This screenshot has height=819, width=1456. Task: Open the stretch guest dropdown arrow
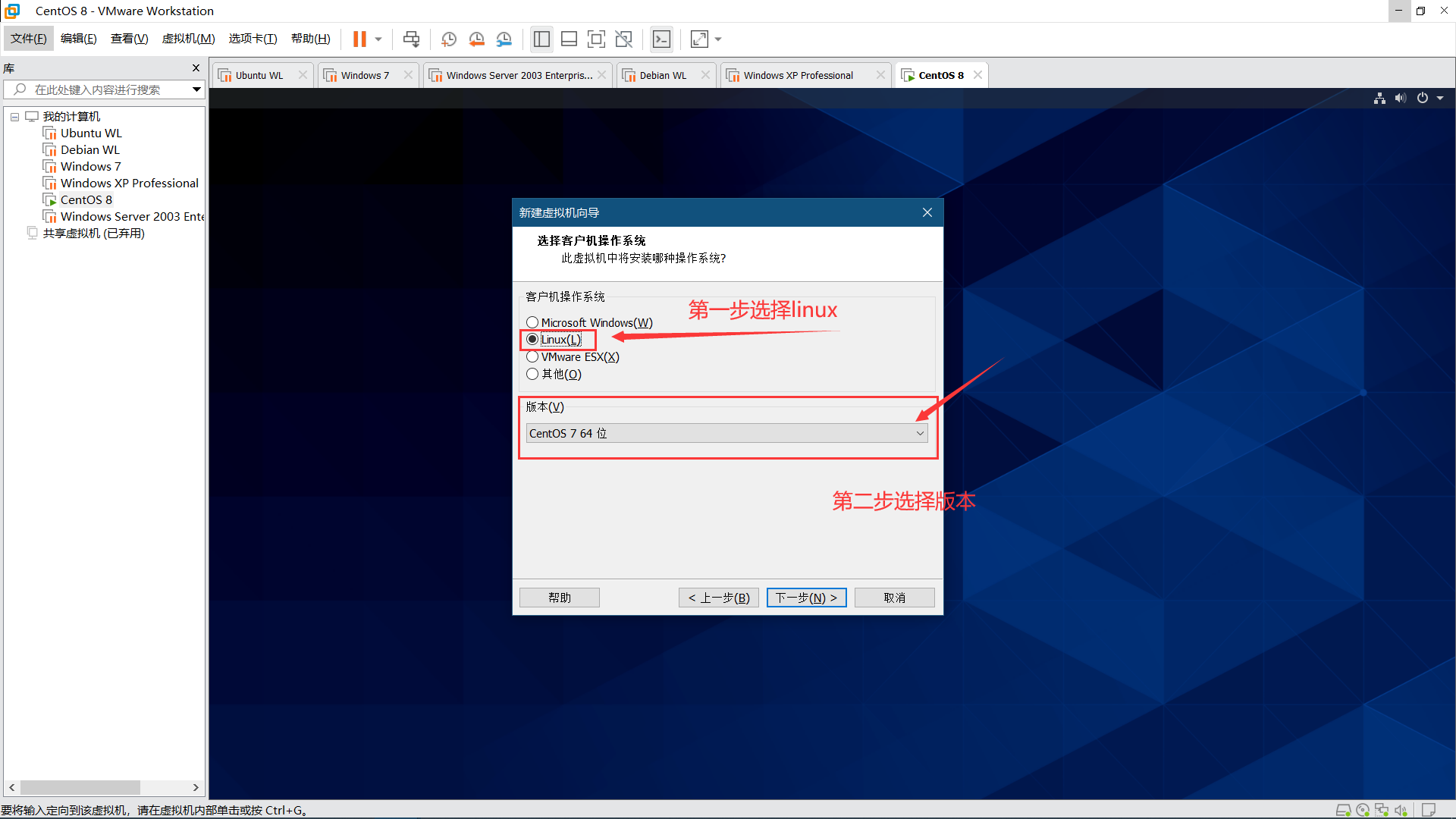coord(718,39)
